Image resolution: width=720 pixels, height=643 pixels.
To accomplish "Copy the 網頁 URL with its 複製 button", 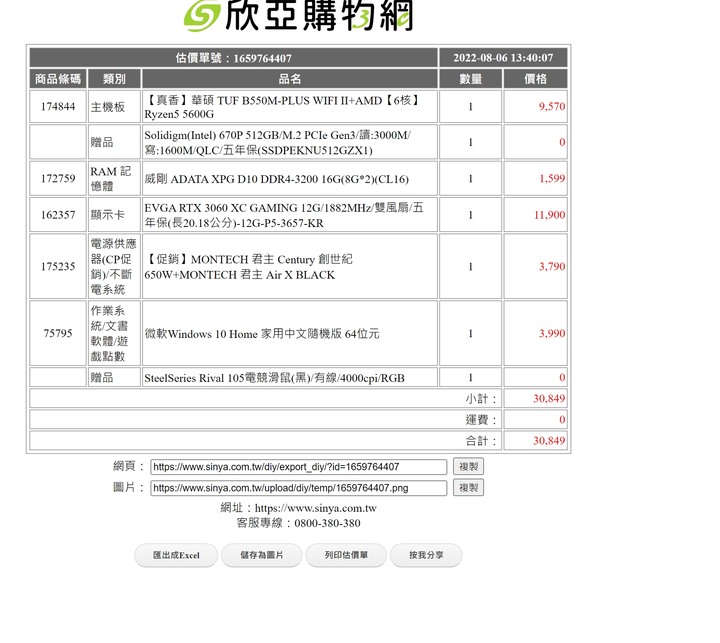I will (468, 467).
